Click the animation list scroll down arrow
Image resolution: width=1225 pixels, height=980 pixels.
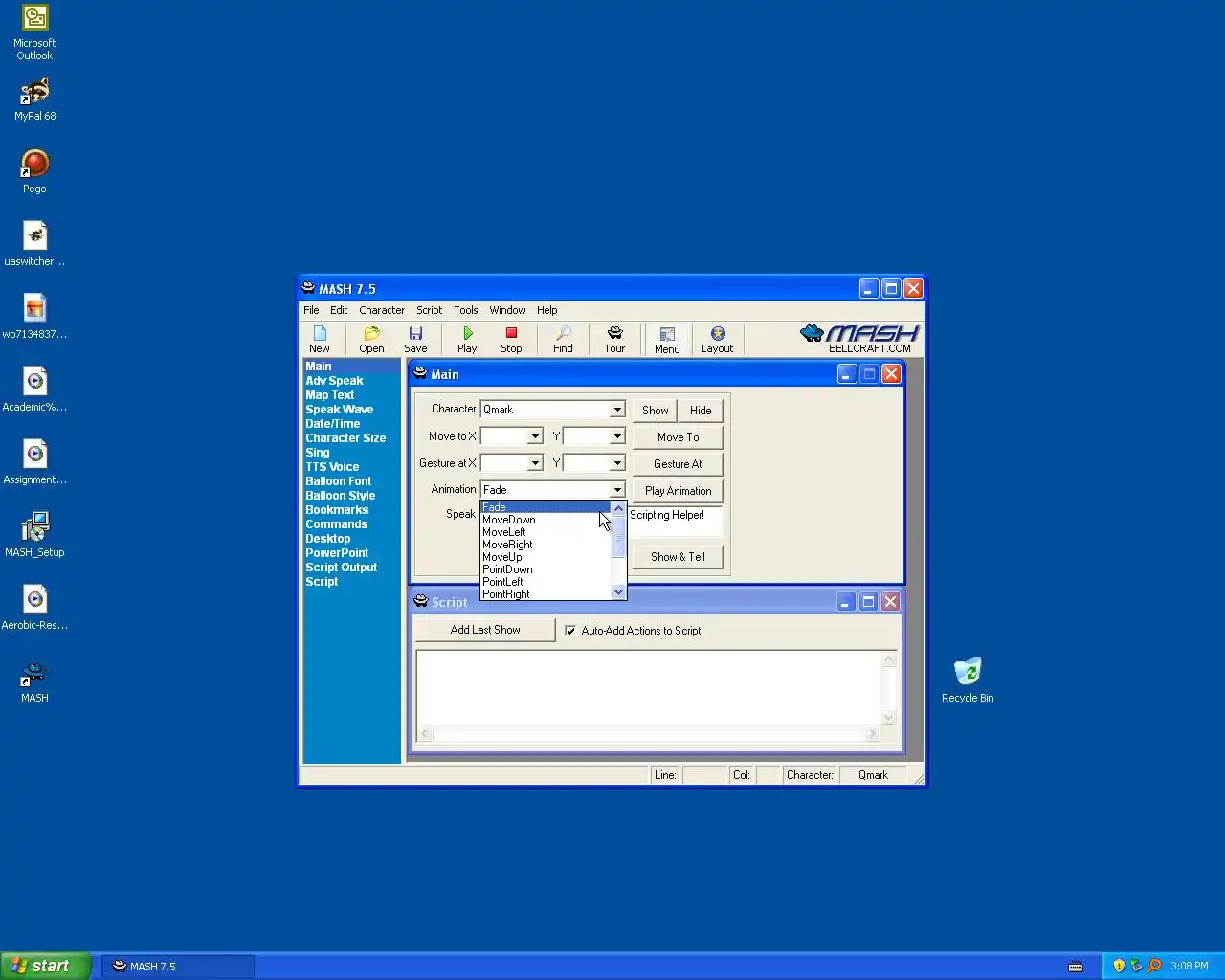(618, 592)
